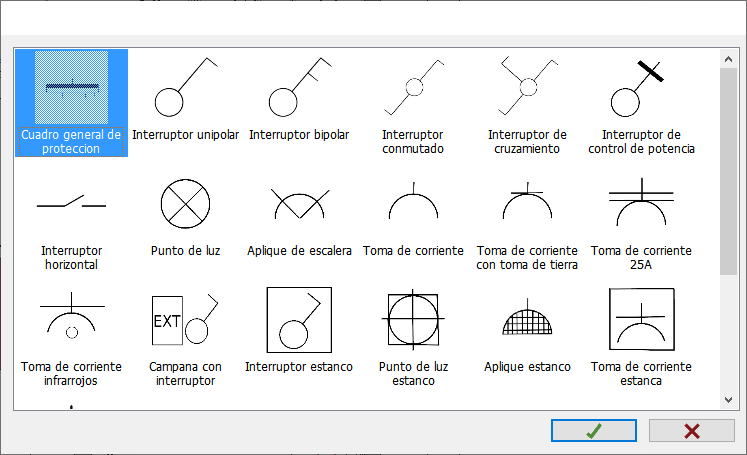The height and width of the screenshot is (455, 747).
Task: Click the vertical scrollbar thumb
Action: pyautogui.click(x=728, y=172)
